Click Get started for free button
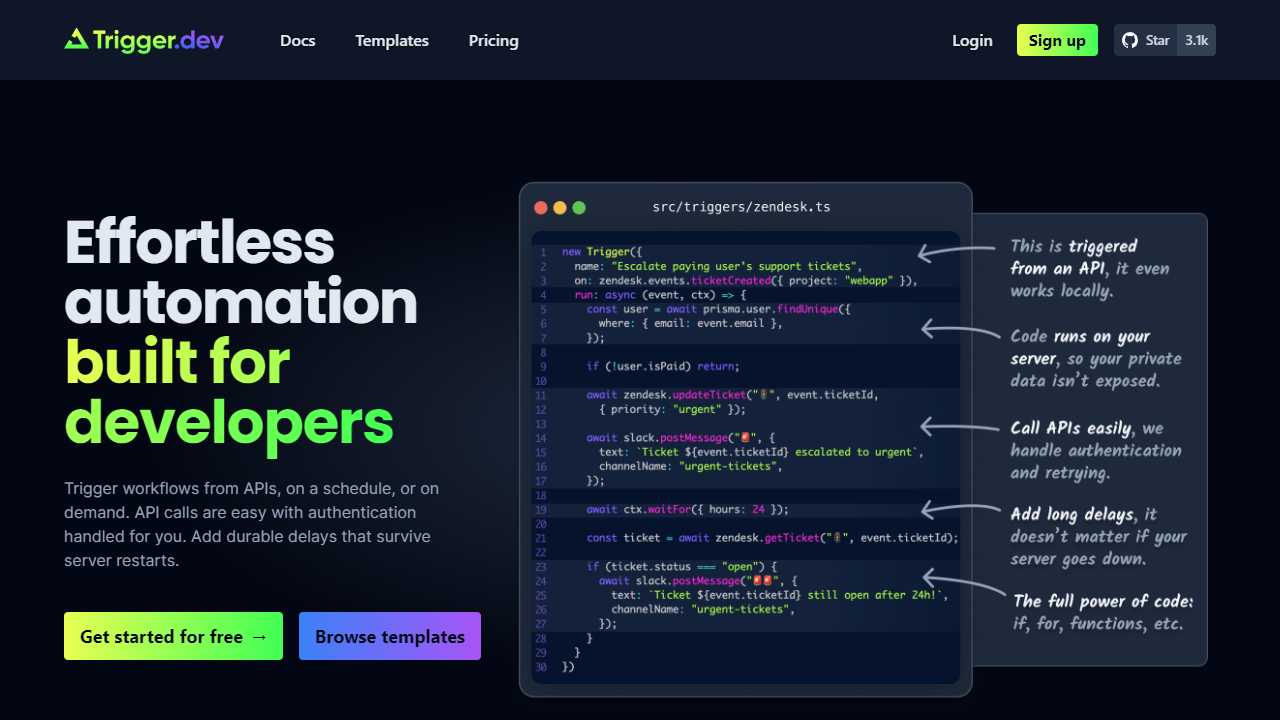 coord(173,636)
